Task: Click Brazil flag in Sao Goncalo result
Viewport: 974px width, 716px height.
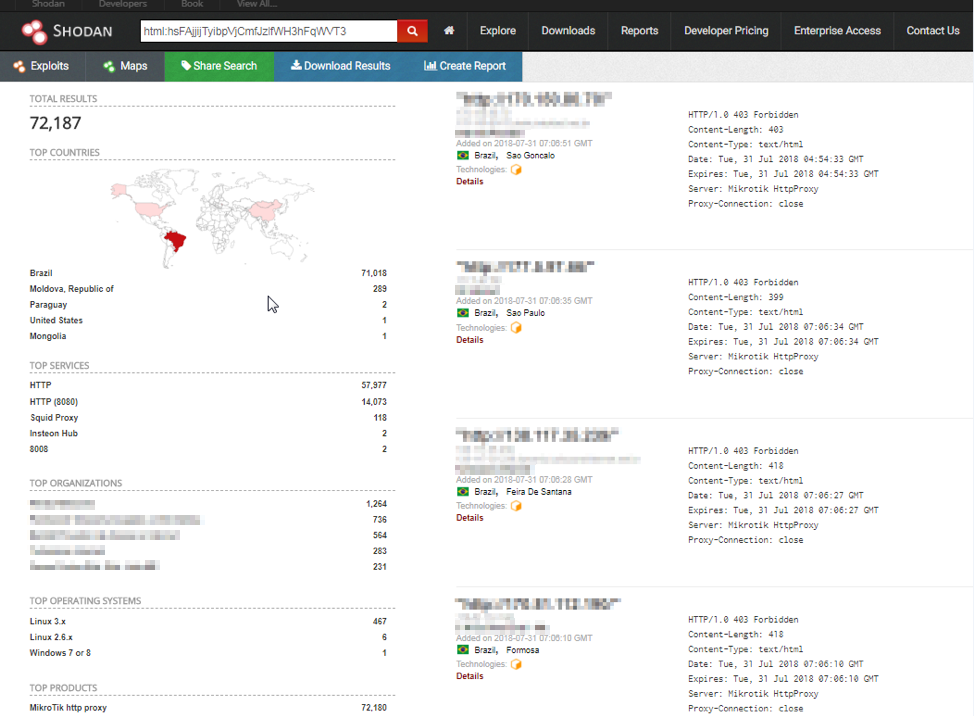Action: (463, 156)
